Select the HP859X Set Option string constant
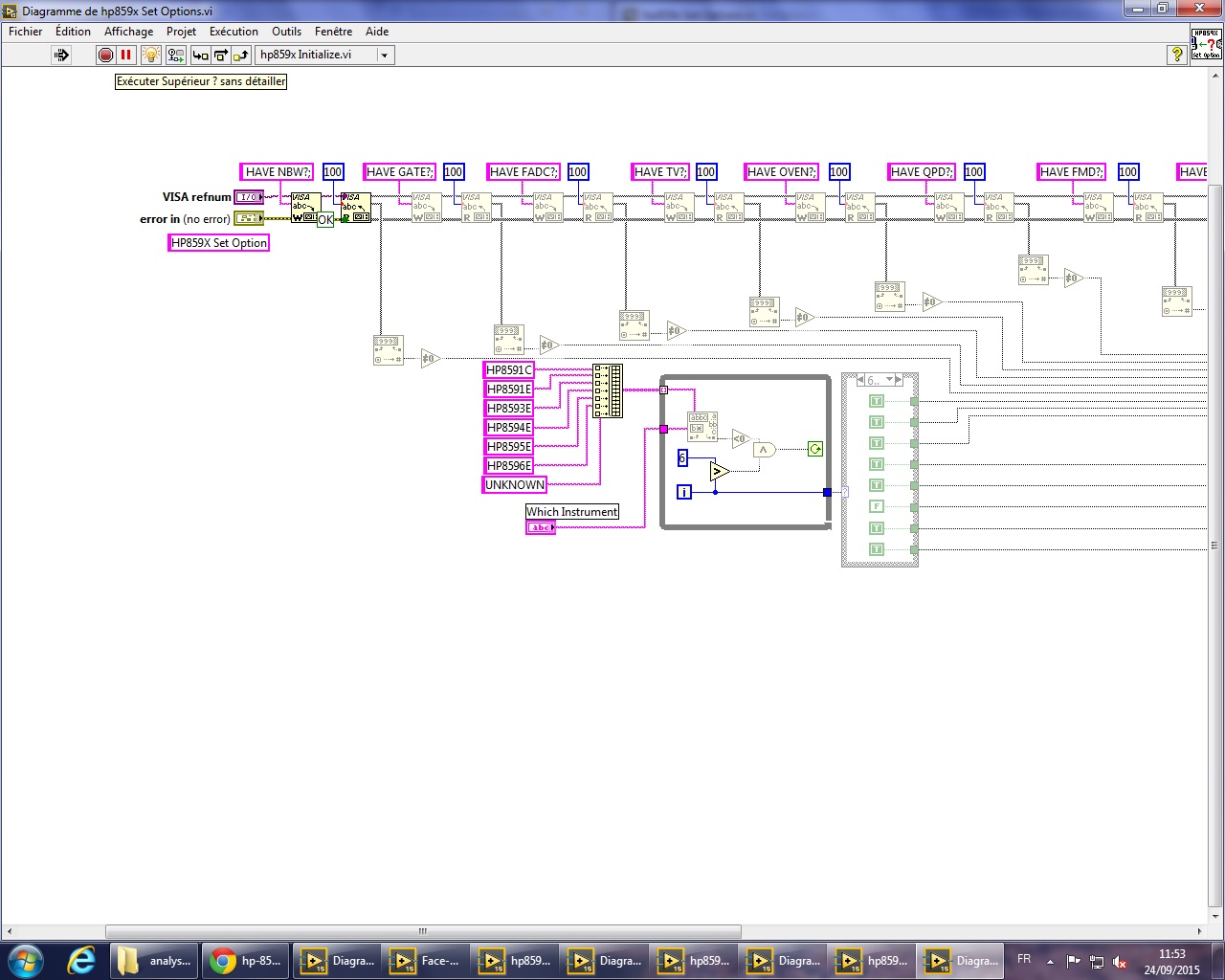The width and height of the screenshot is (1225, 980). (219, 243)
